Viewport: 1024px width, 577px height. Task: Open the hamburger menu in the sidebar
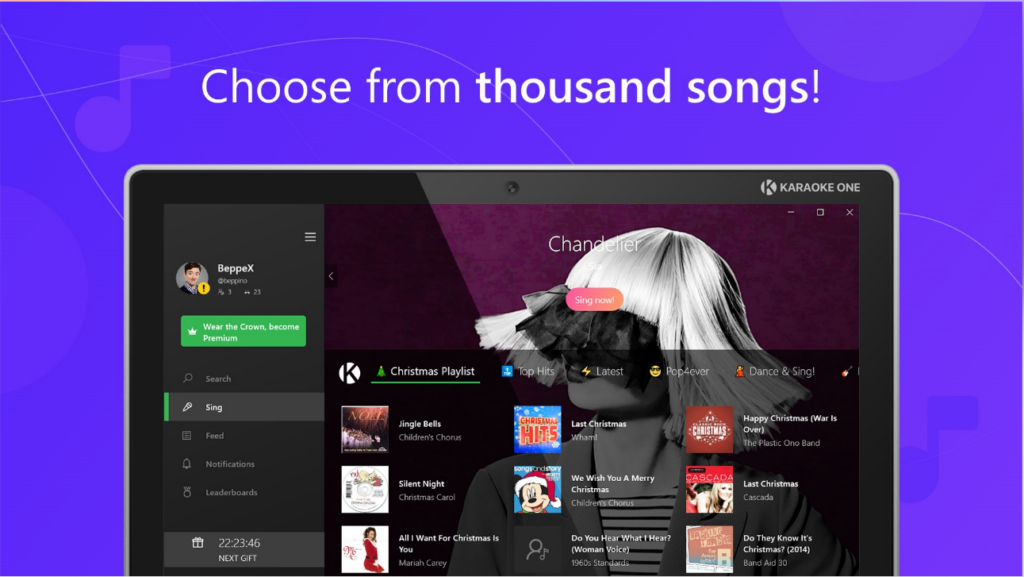click(x=310, y=237)
